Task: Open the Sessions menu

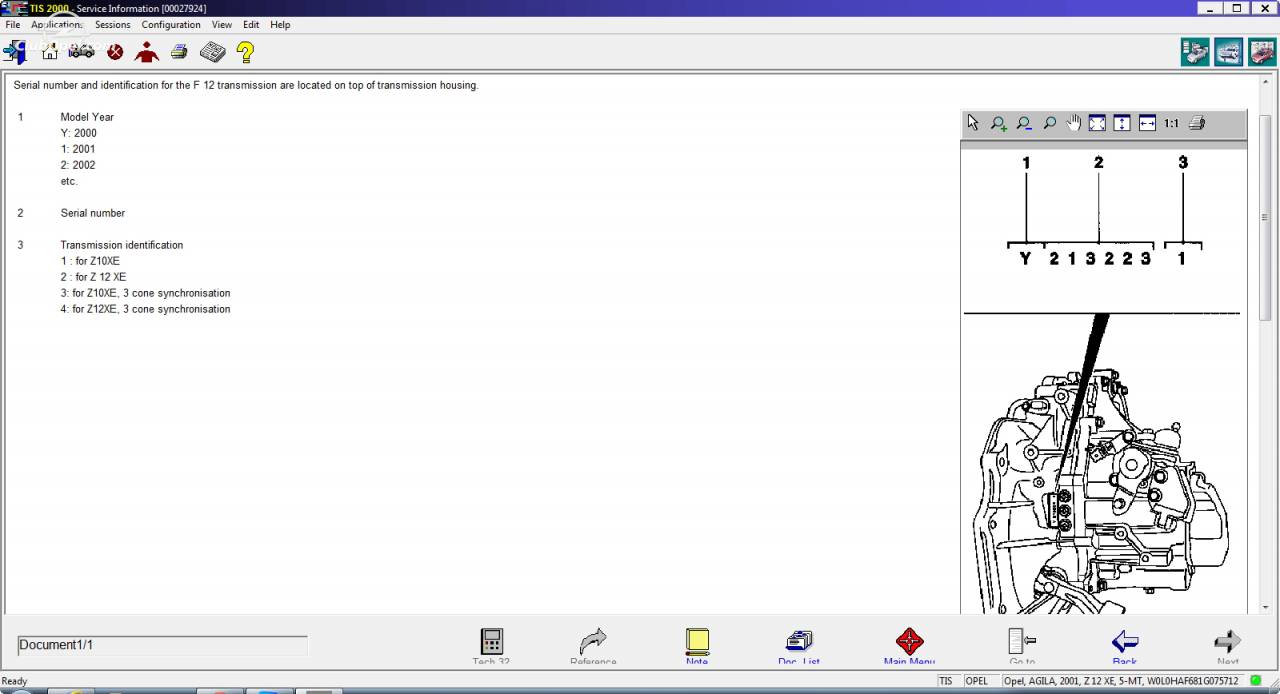Action: click(112, 25)
